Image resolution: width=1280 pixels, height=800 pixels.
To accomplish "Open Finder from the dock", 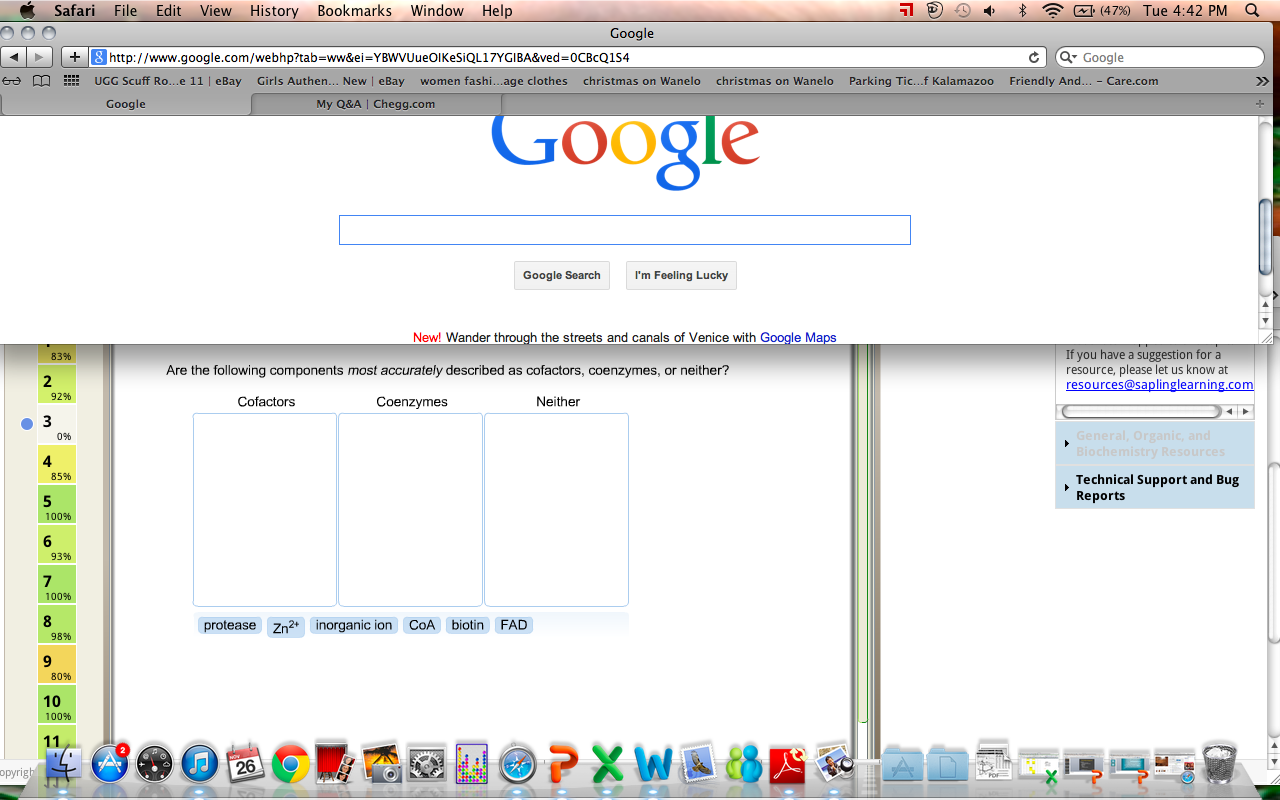I will pyautogui.click(x=64, y=765).
